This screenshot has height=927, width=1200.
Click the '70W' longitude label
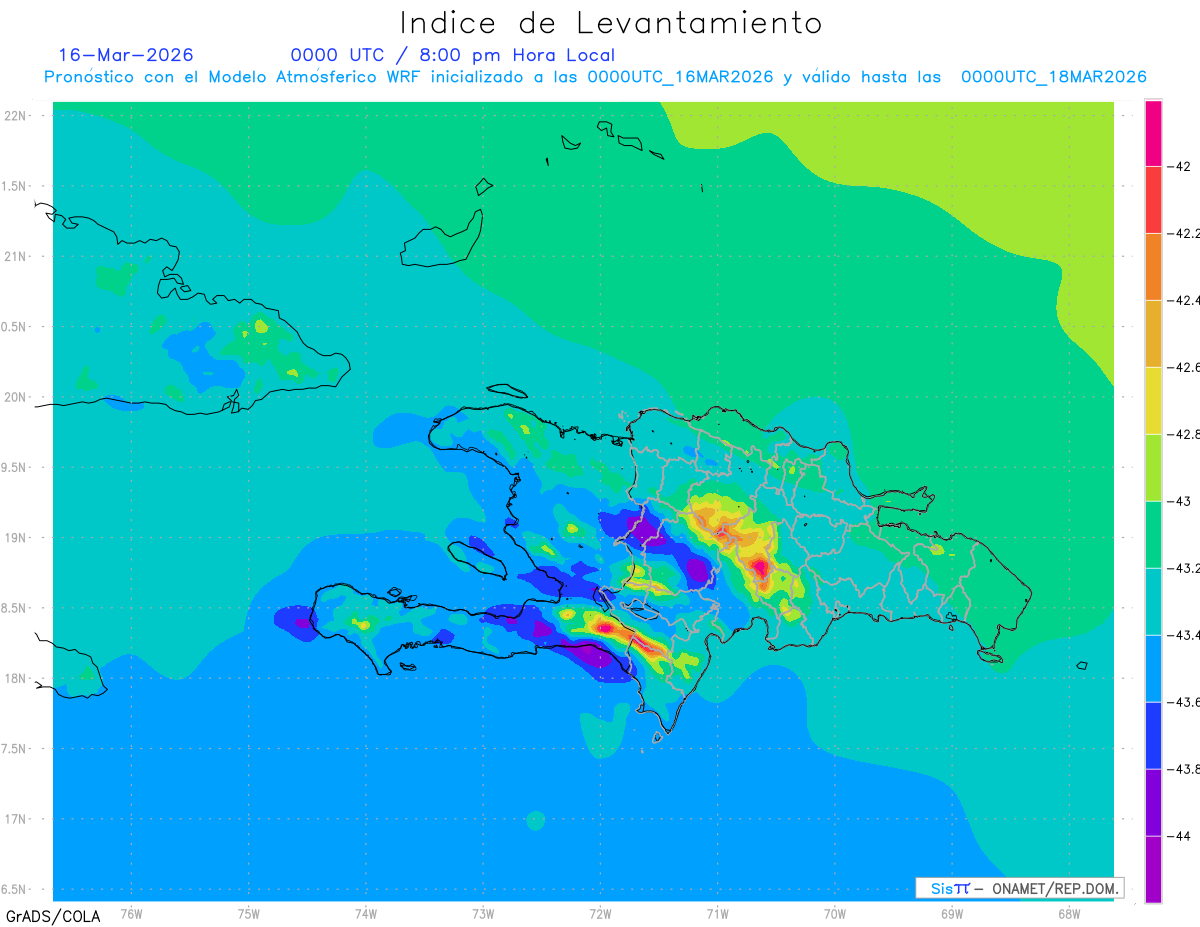point(835,914)
